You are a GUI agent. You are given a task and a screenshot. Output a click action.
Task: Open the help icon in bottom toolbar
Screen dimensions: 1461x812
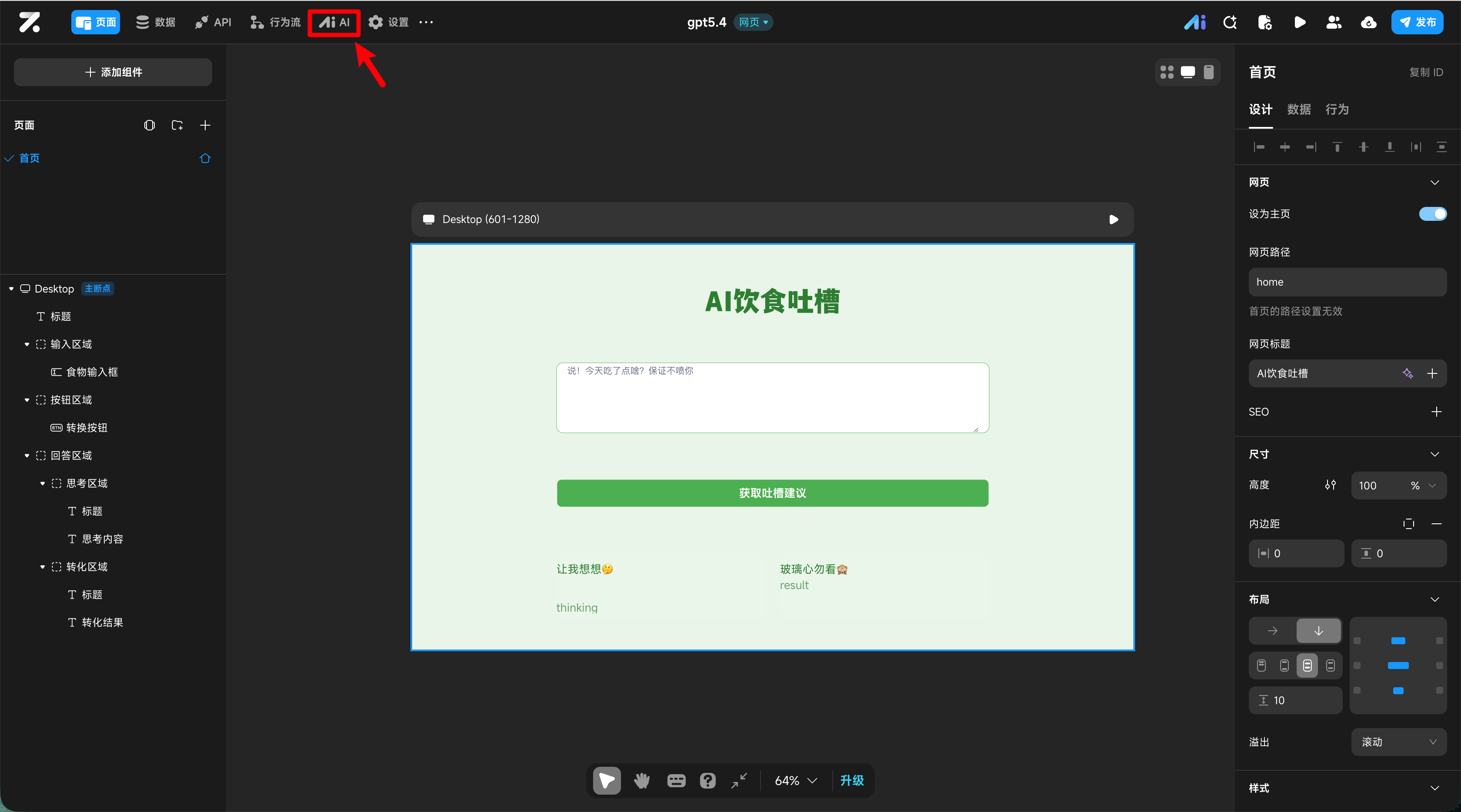click(x=707, y=780)
